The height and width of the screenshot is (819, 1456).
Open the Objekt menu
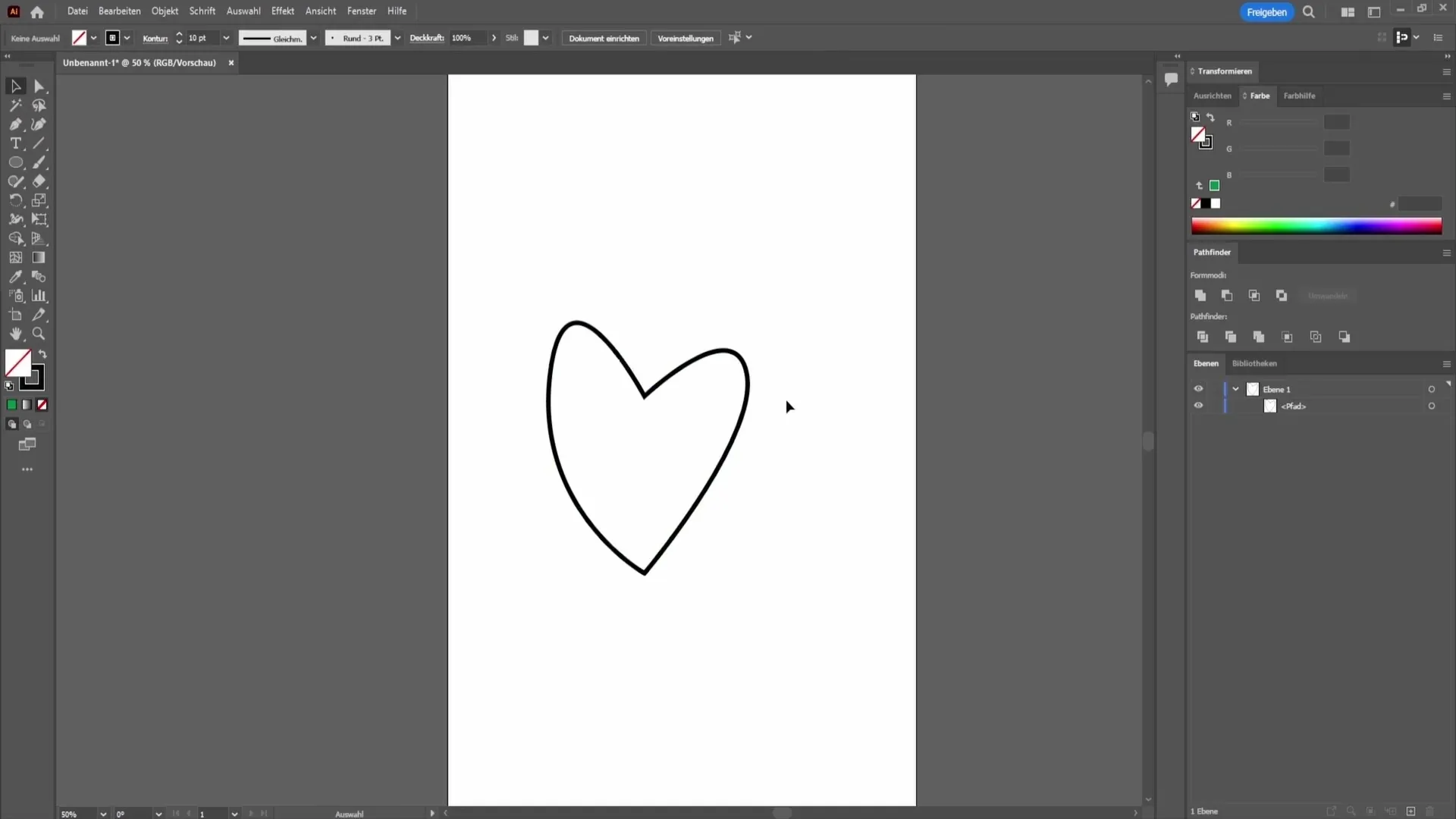pos(165,11)
